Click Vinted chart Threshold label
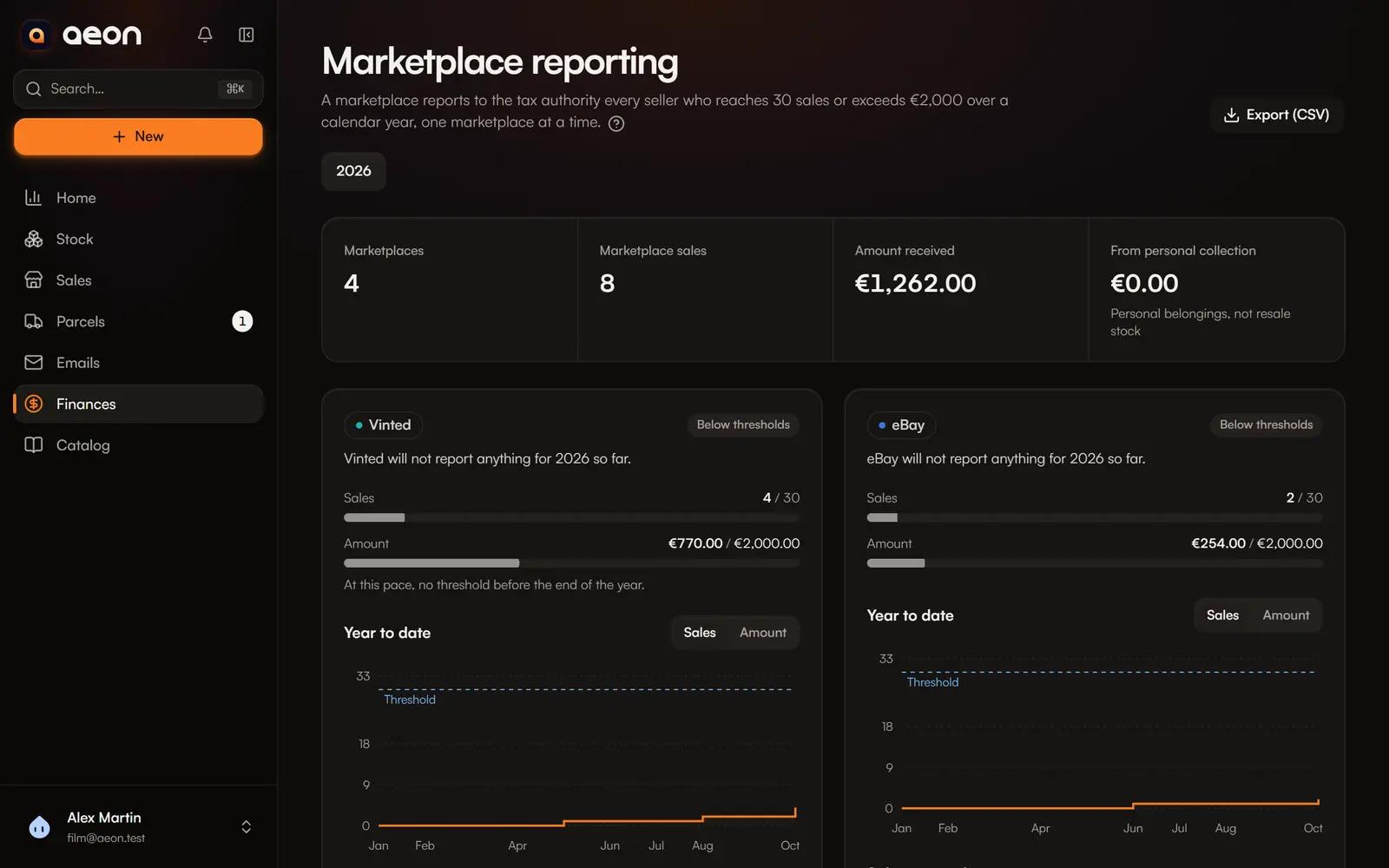Screen dimensions: 1389x868 410,700
